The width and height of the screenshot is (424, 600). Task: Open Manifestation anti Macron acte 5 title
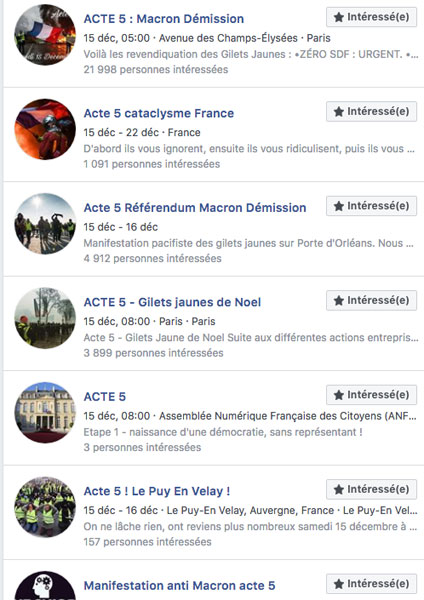tap(179, 585)
